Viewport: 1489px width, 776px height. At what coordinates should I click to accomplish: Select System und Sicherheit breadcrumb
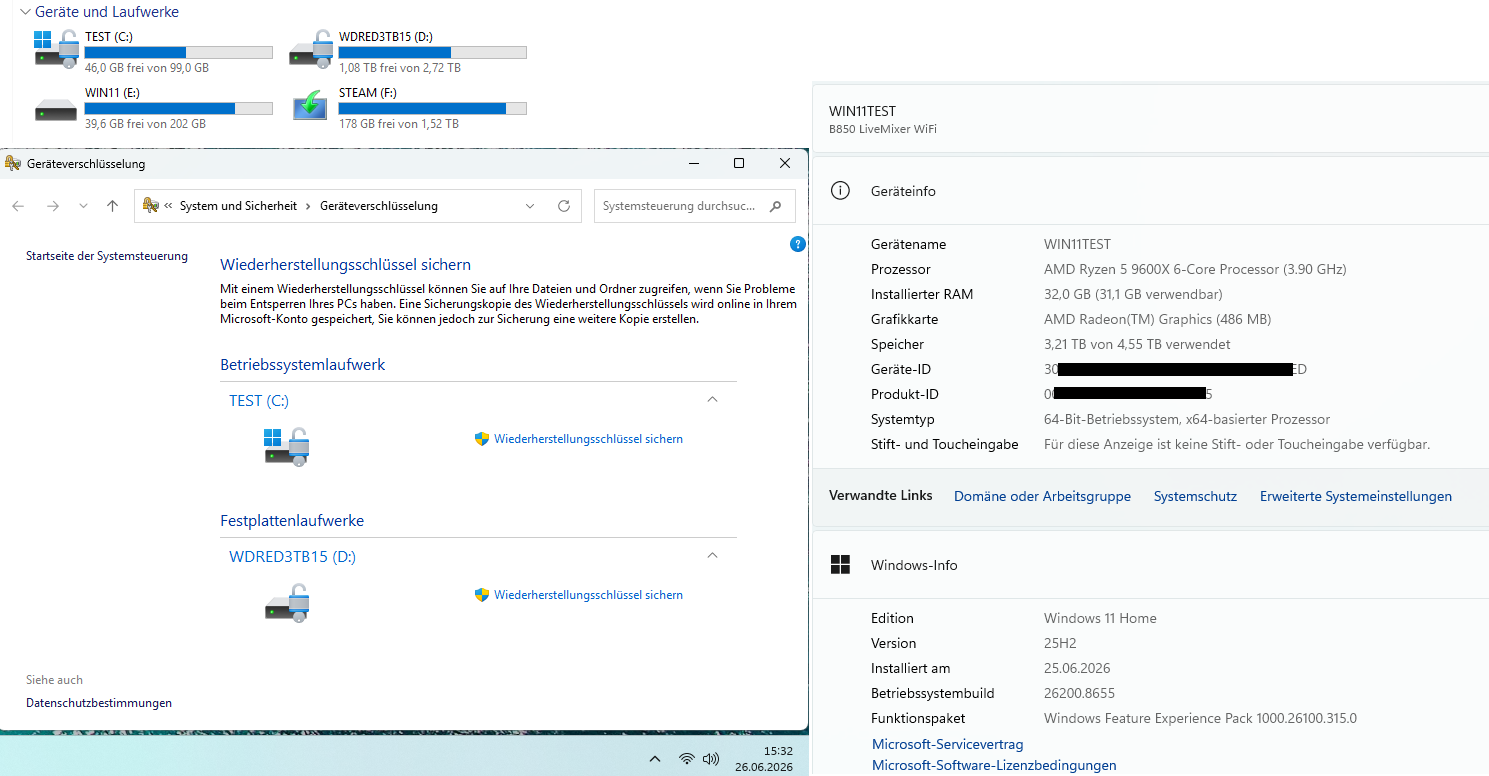[238, 206]
